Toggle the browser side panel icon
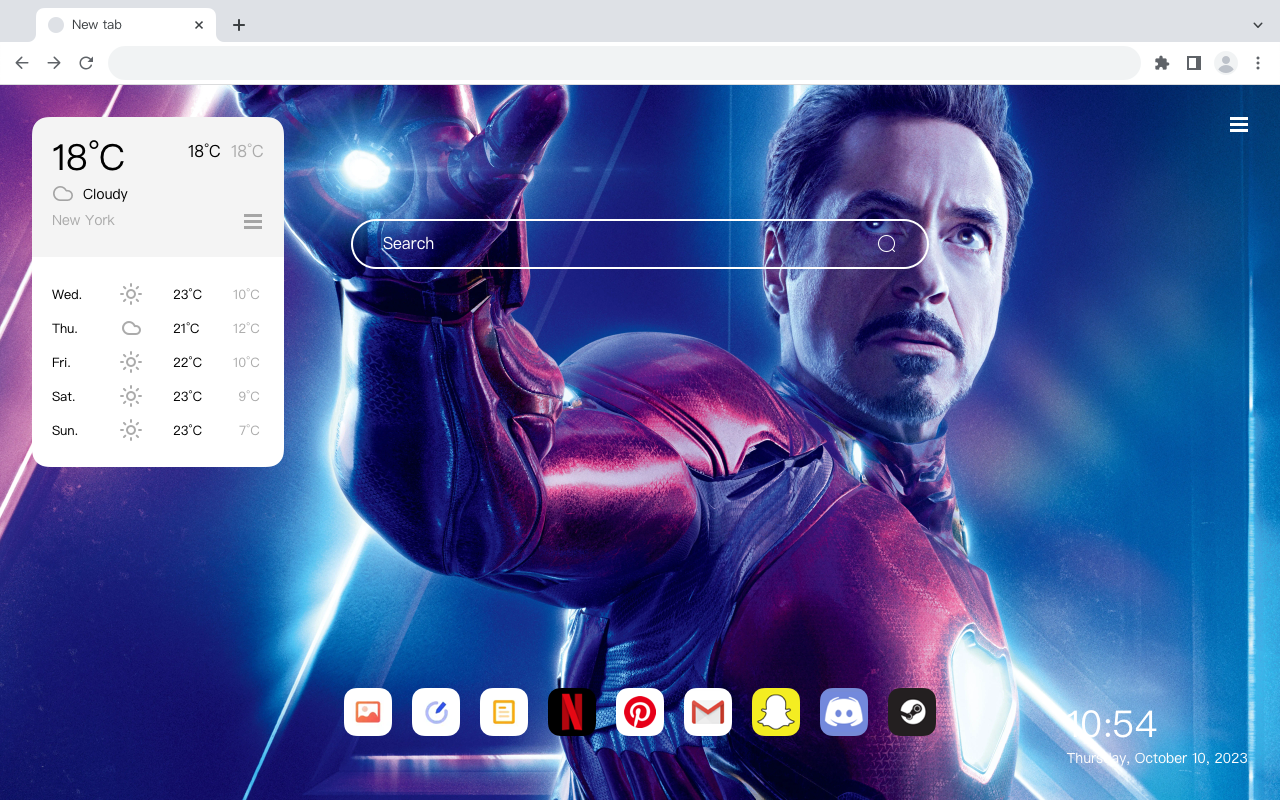This screenshot has width=1280, height=800. [1193, 63]
